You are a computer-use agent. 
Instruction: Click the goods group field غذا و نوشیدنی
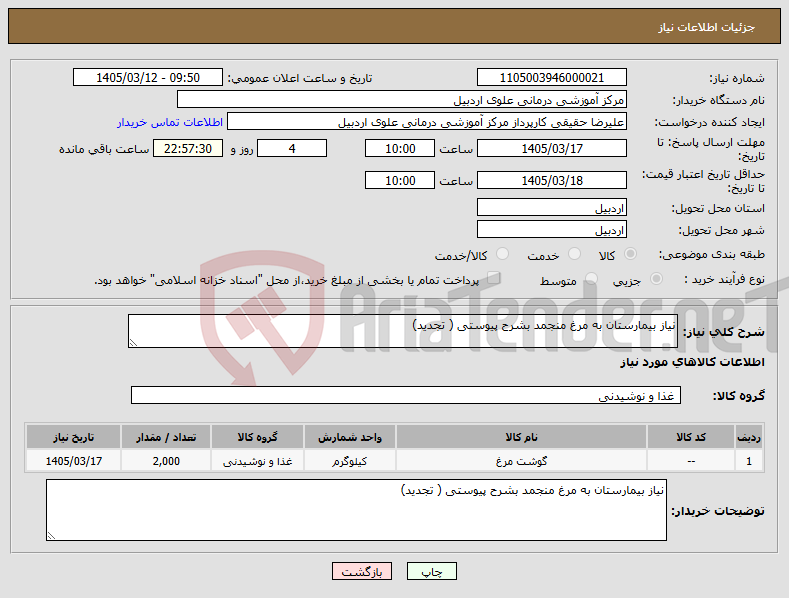pyautogui.click(x=406, y=395)
